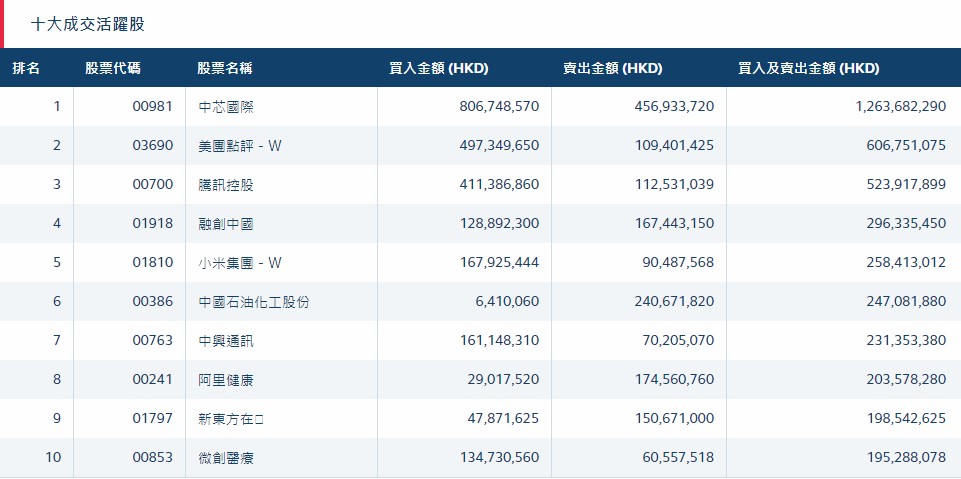Select stock code 00763

tap(153, 341)
